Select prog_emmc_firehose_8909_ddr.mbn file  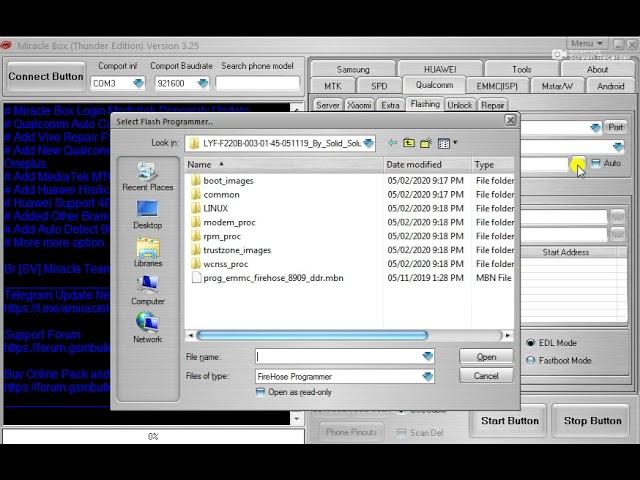coord(268,278)
